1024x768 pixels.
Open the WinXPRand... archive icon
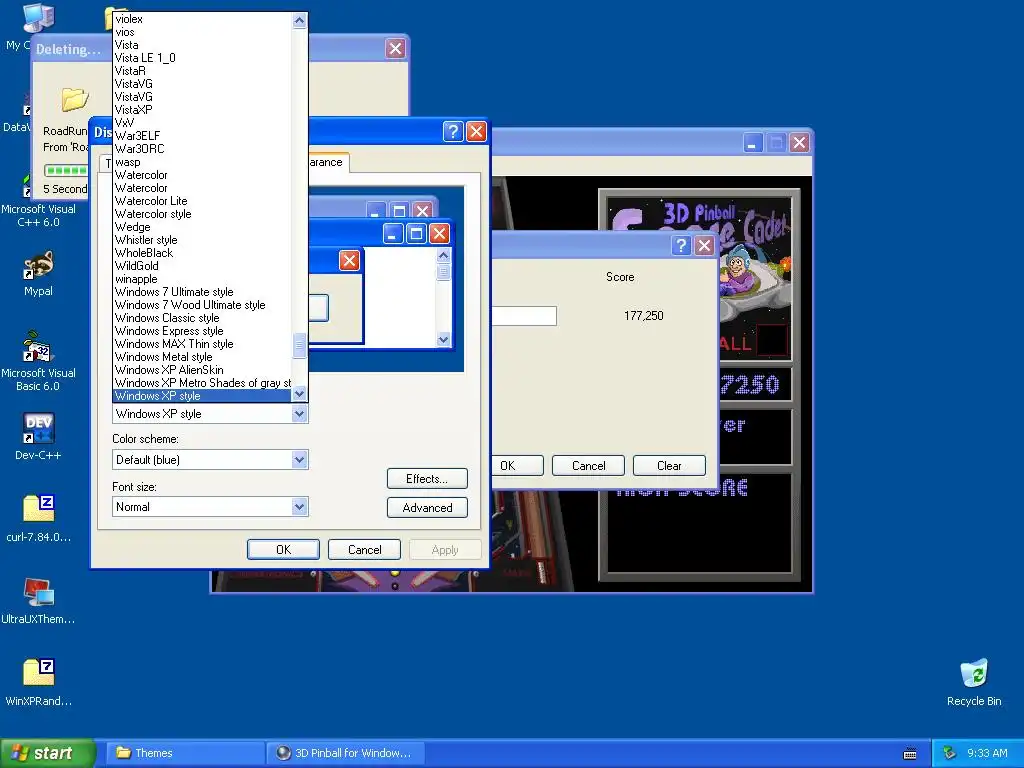tap(38, 682)
